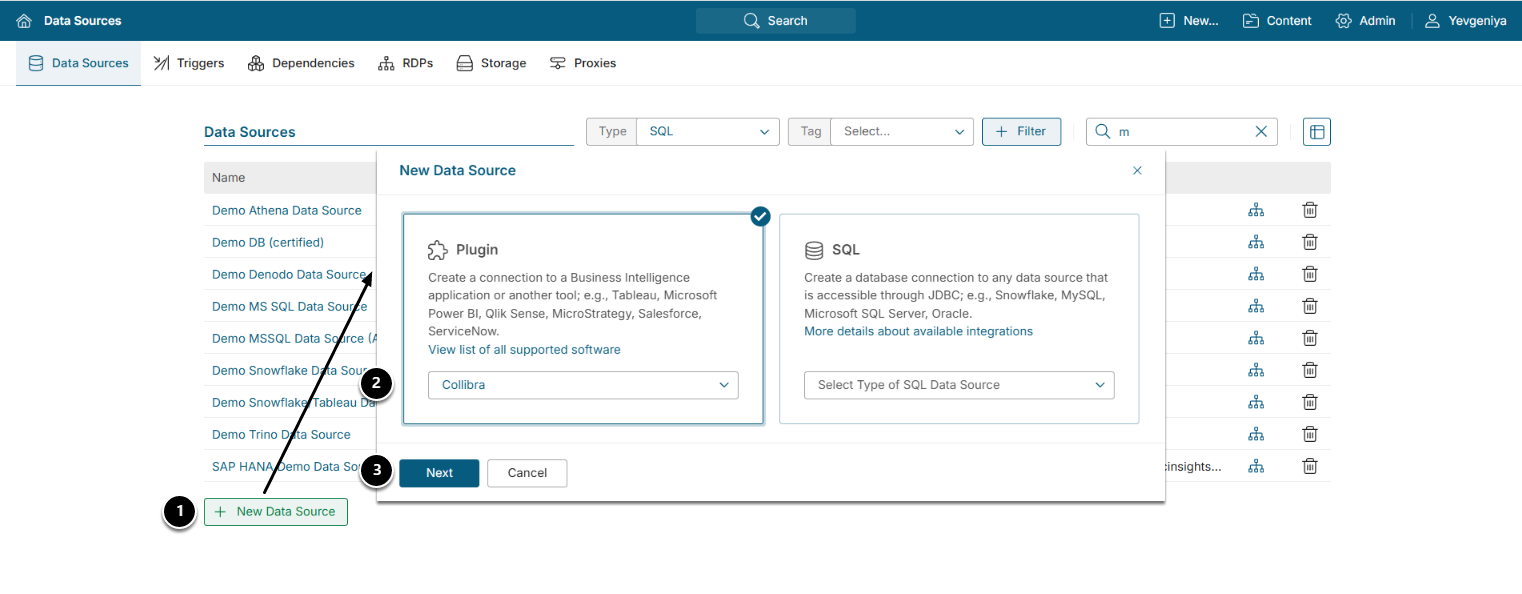The height and width of the screenshot is (594, 1522).
Task: Open View list of all supported software
Action: pos(524,350)
